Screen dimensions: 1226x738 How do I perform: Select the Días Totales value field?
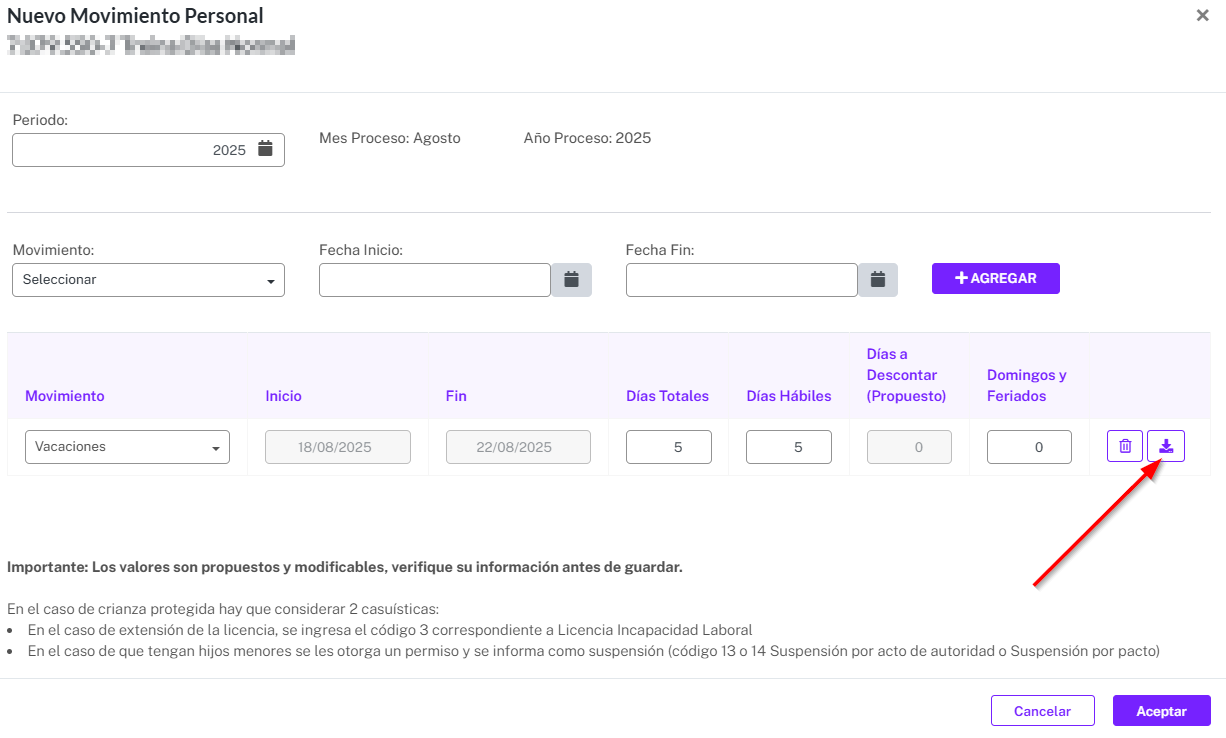[x=669, y=447]
